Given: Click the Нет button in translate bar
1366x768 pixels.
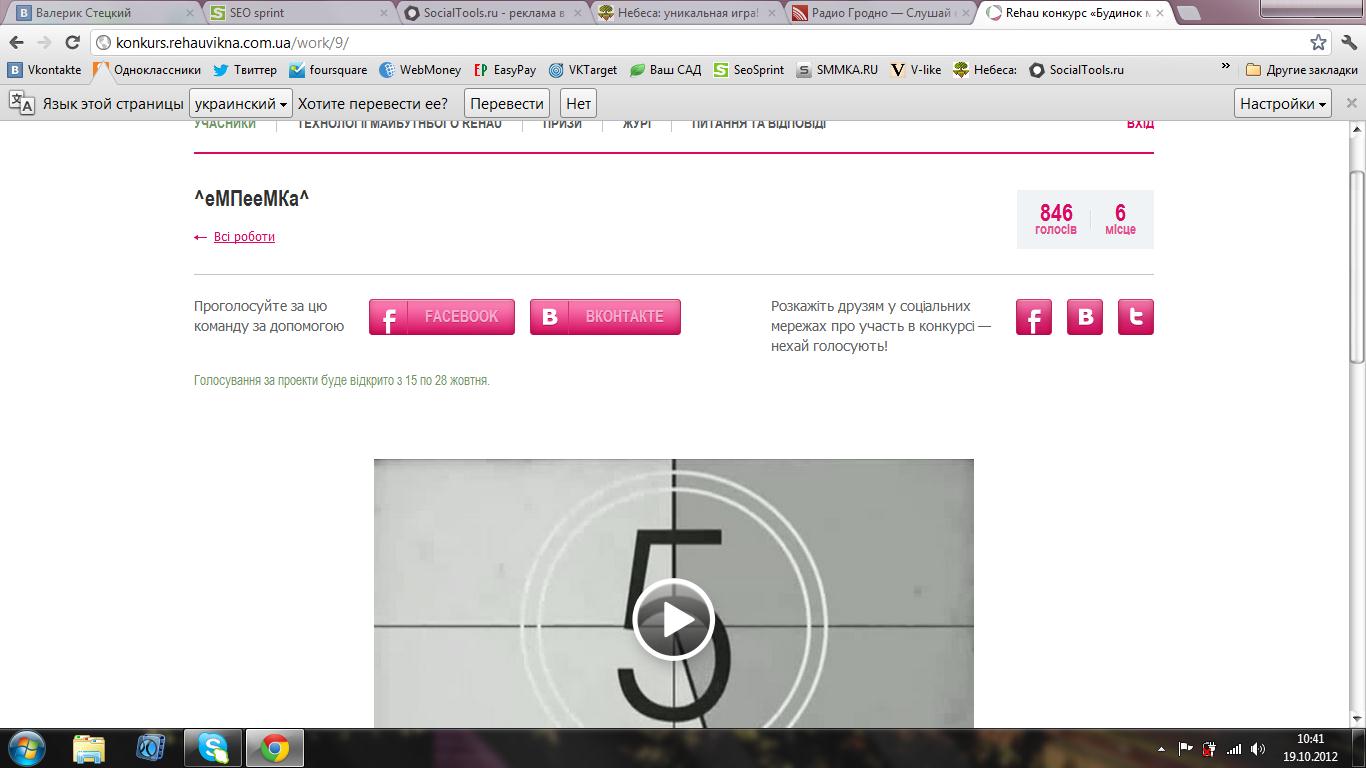Looking at the screenshot, I should (x=578, y=103).
